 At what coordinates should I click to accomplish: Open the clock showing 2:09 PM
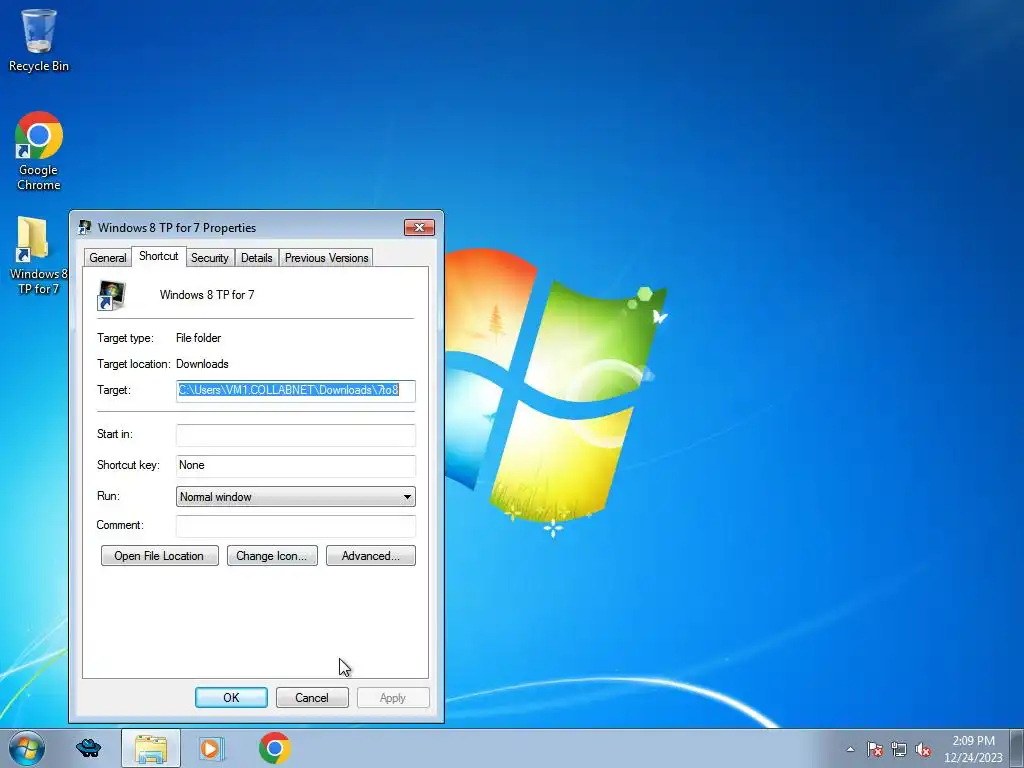click(x=973, y=749)
